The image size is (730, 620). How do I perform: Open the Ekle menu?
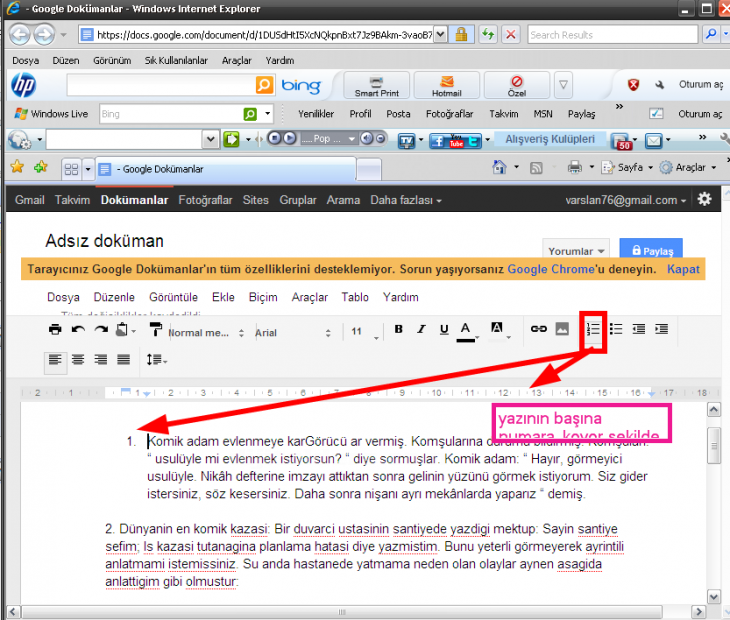tap(223, 297)
